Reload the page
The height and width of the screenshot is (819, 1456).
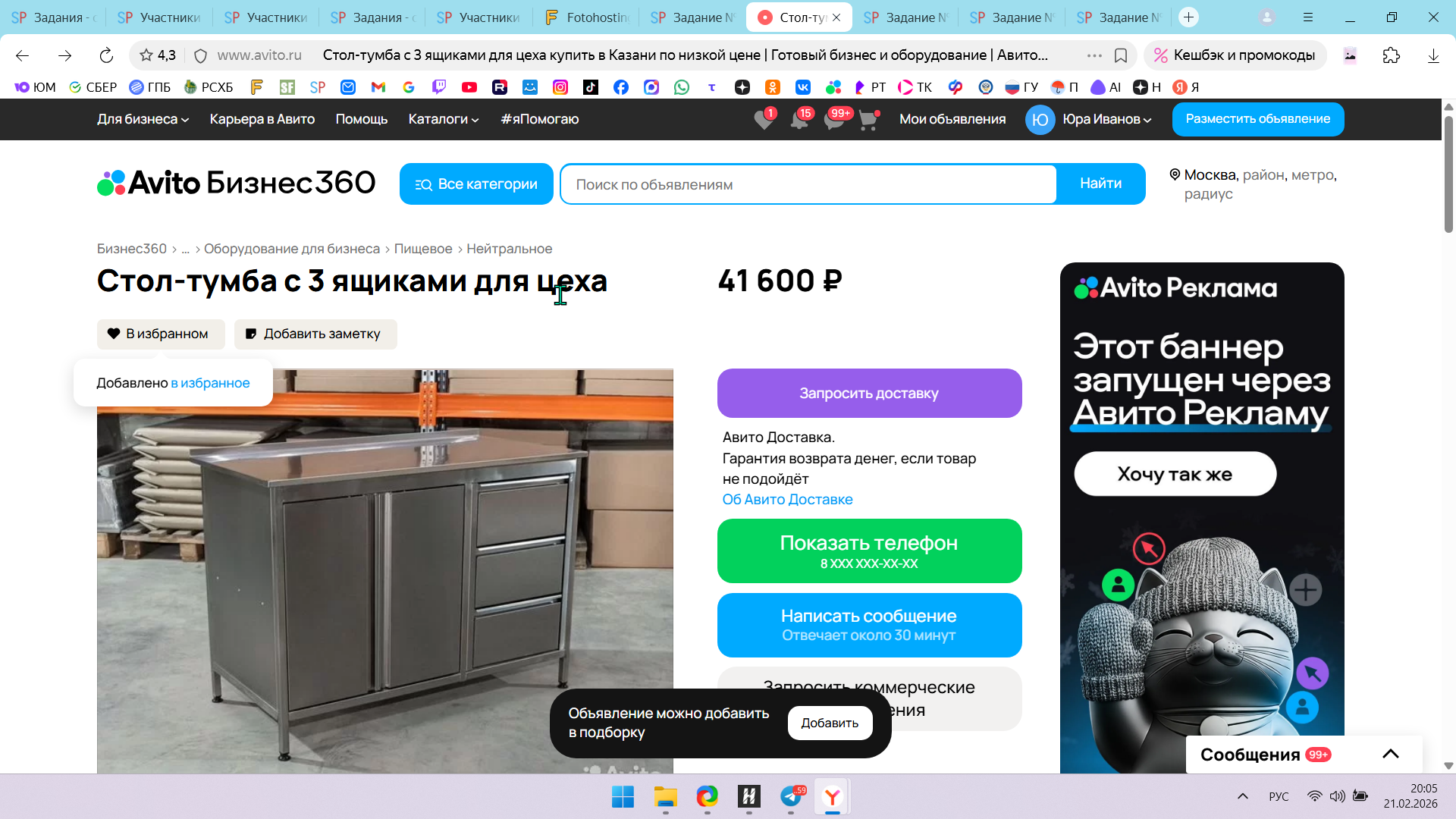click(x=106, y=55)
